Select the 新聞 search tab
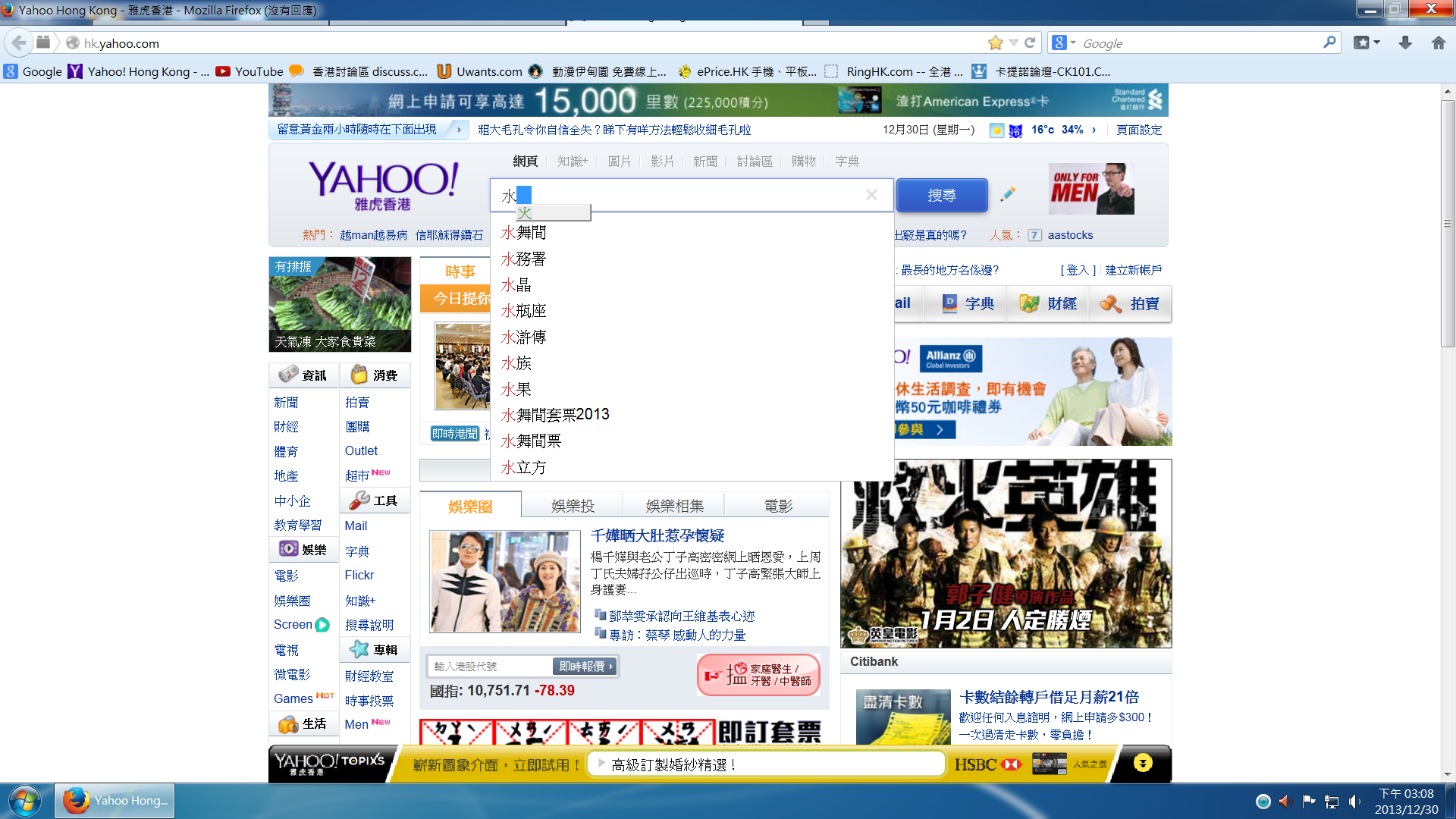 705,162
